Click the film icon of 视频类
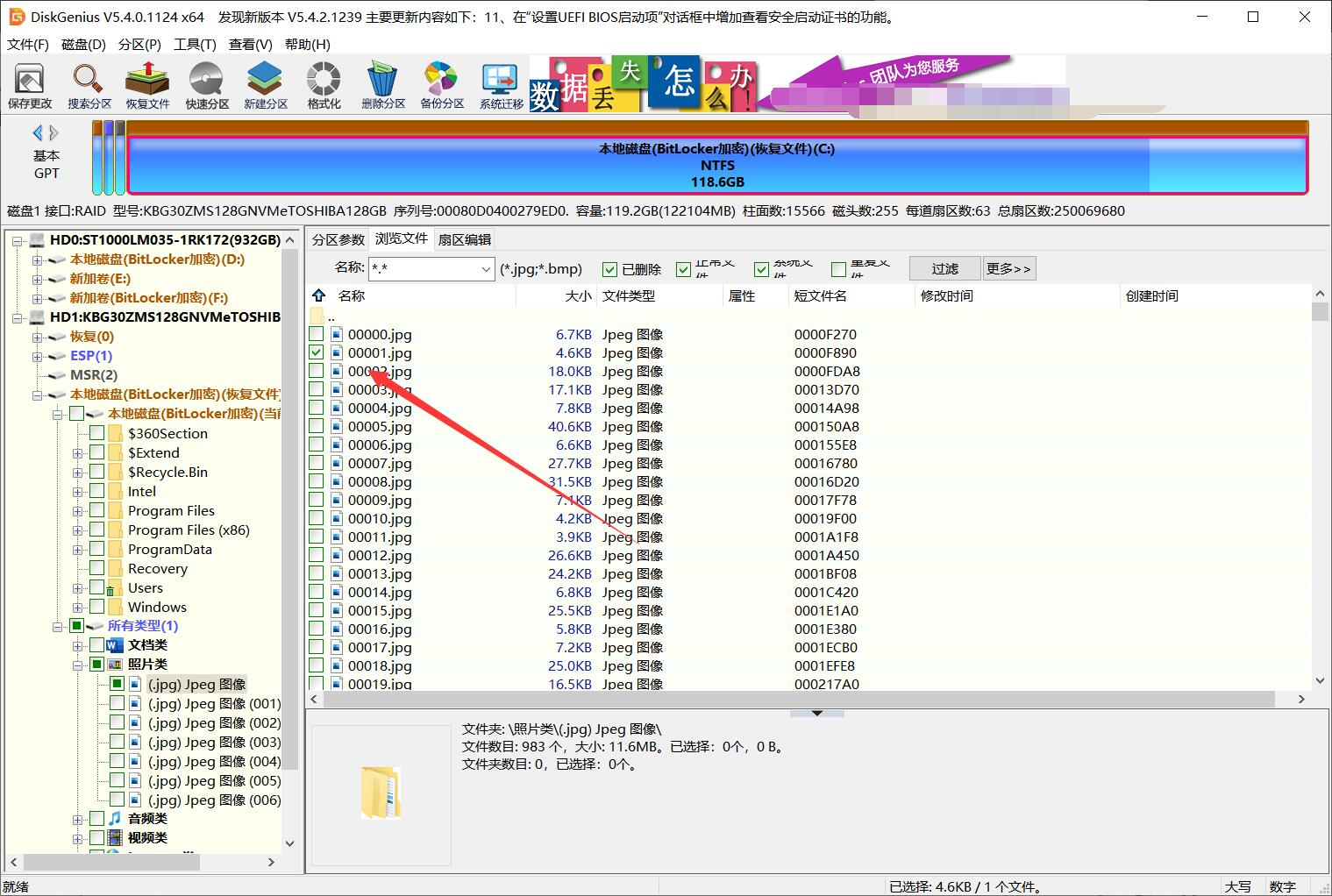 (115, 838)
